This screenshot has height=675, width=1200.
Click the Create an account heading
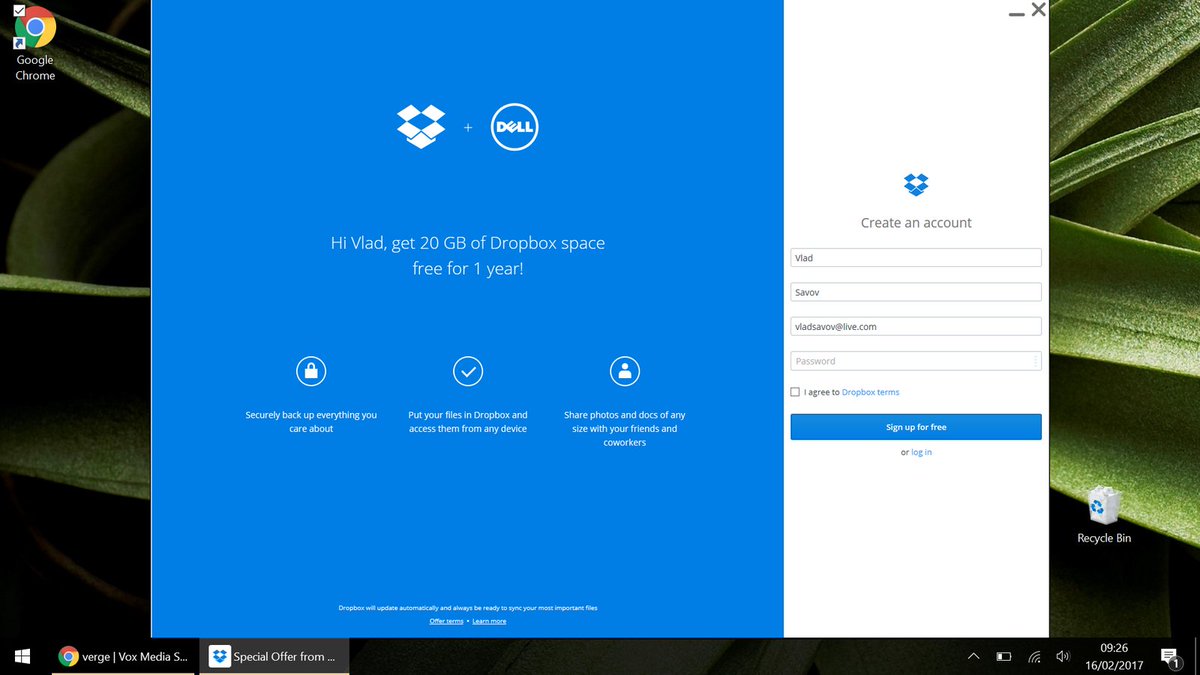pyautogui.click(x=916, y=223)
